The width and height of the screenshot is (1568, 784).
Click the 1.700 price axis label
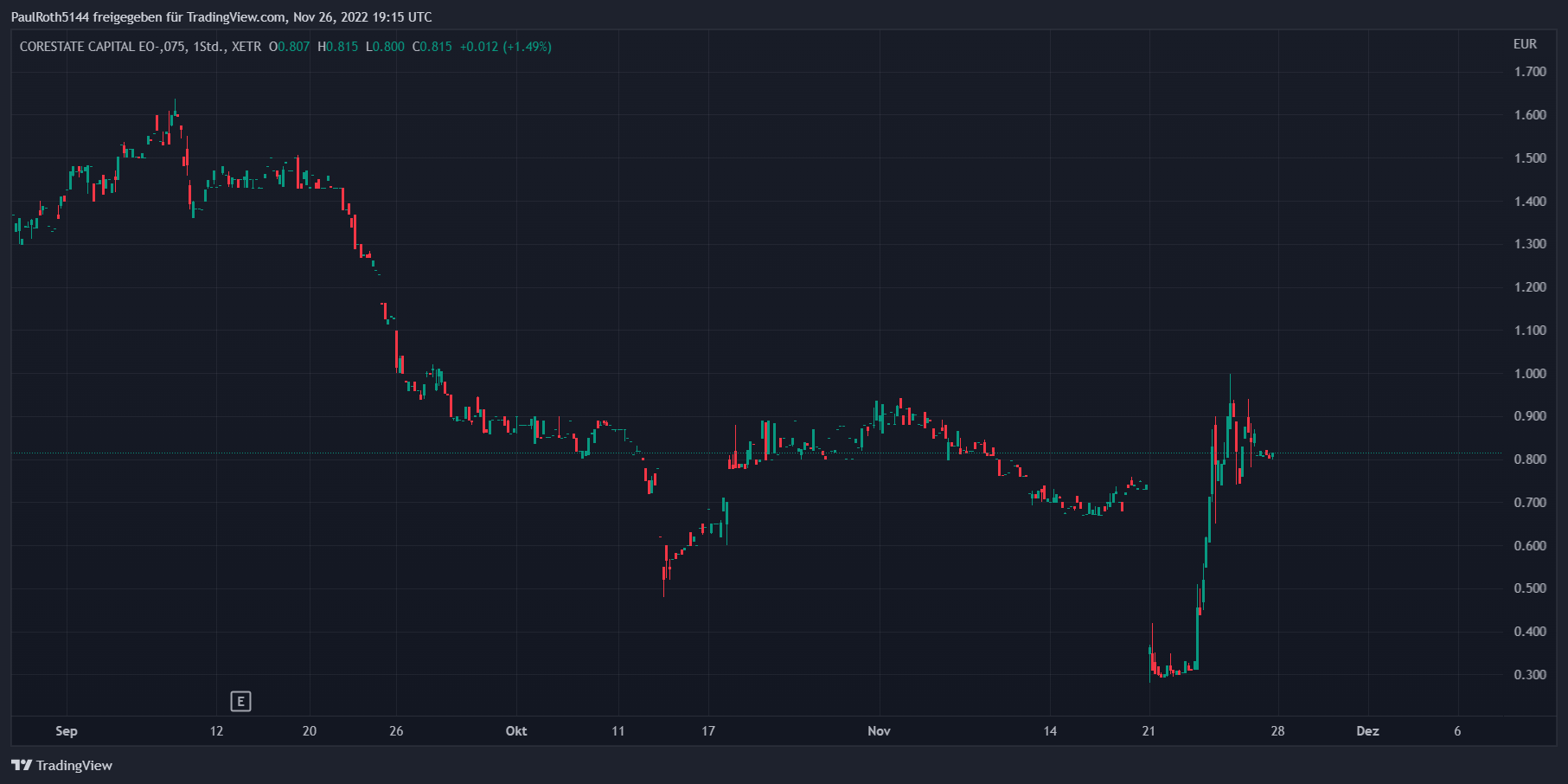[x=1530, y=72]
